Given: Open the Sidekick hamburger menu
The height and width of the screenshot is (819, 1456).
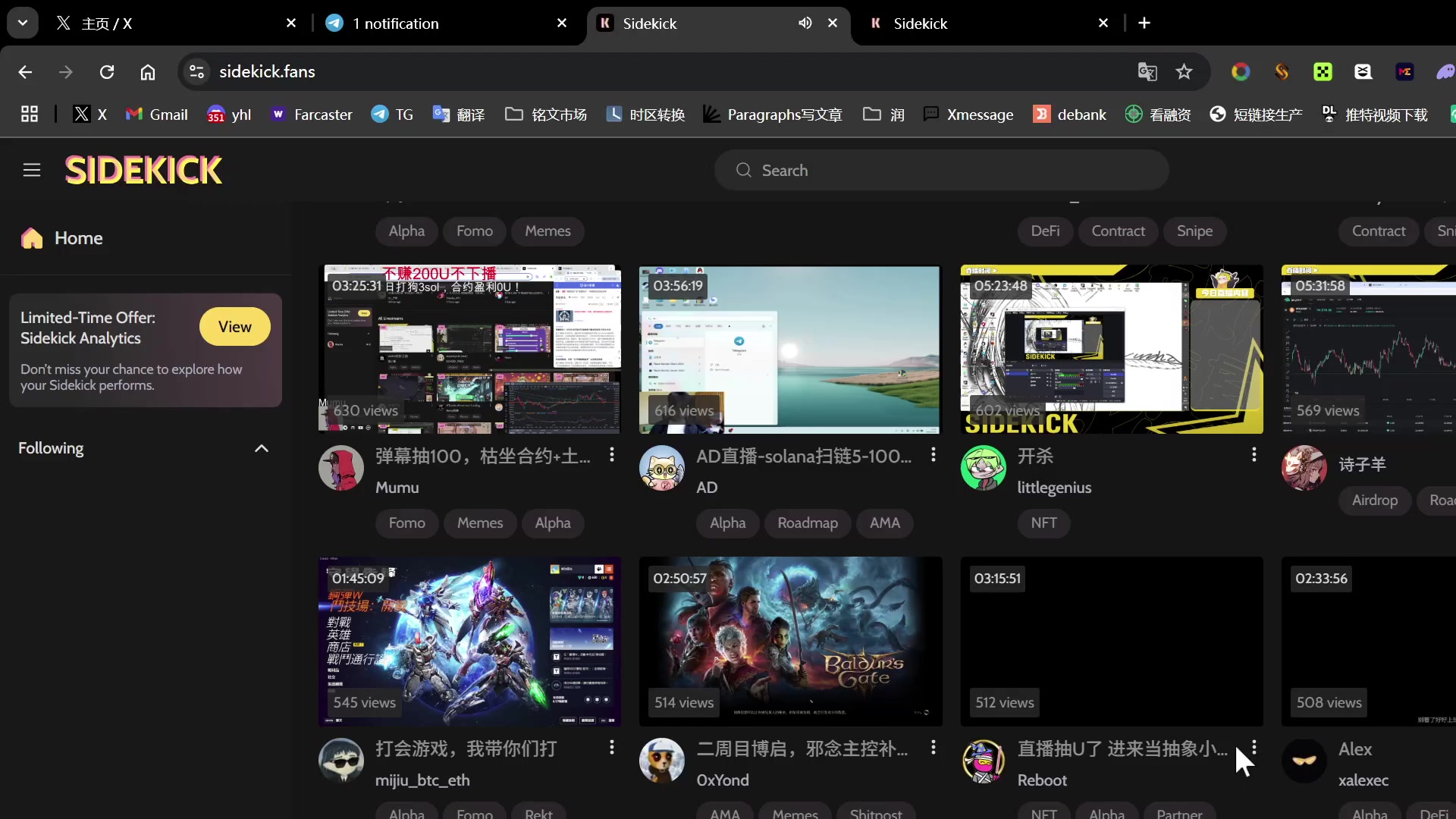Looking at the screenshot, I should (31, 170).
